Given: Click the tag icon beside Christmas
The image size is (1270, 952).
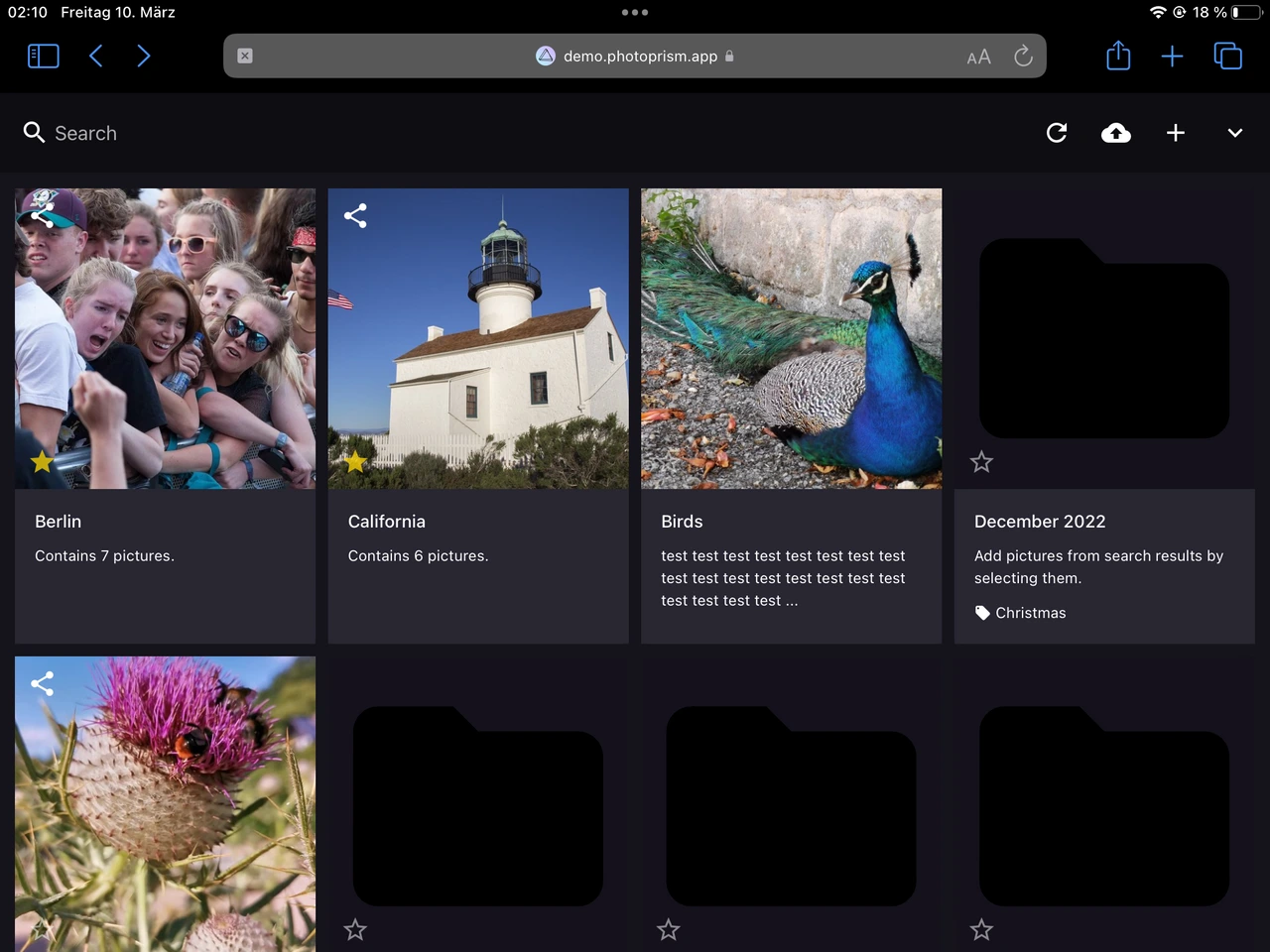Looking at the screenshot, I should pos(982,613).
